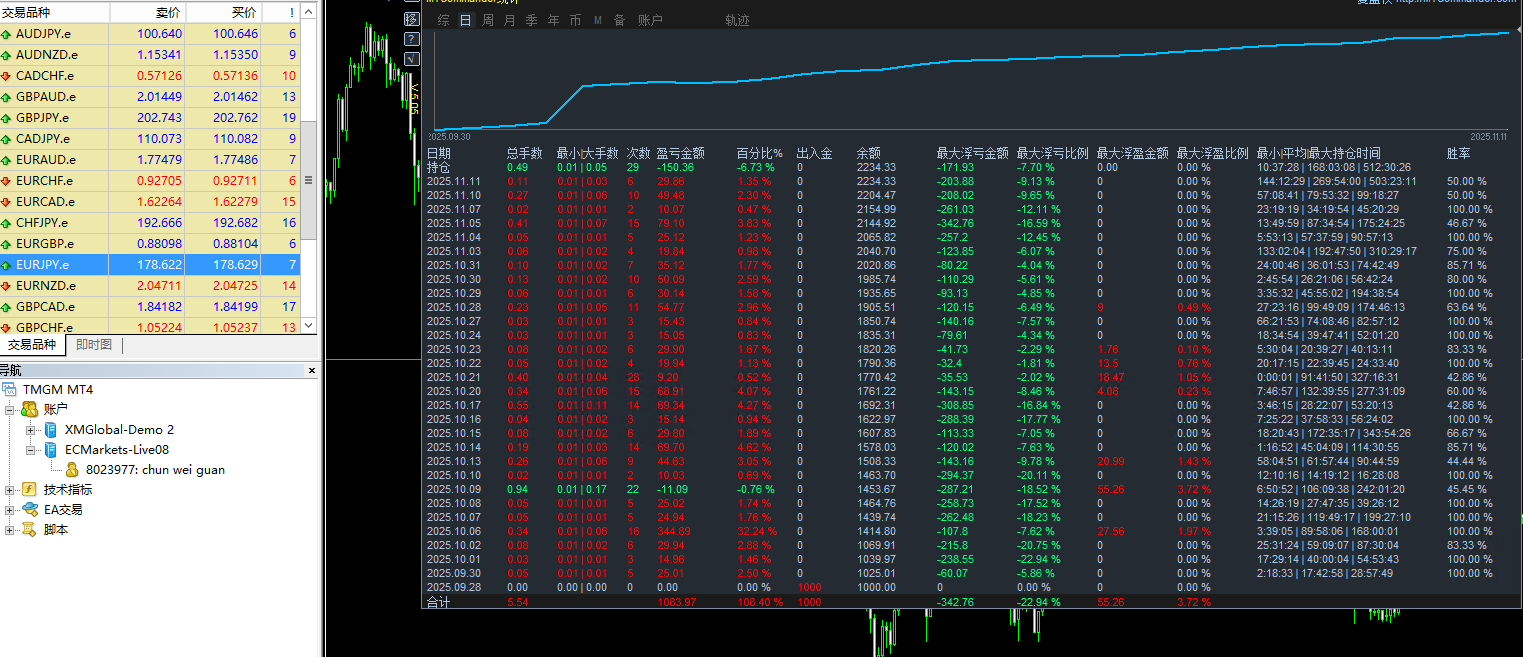Expand the EA交易 tree node
Image resolution: width=1523 pixels, height=657 pixels.
[x=10, y=509]
